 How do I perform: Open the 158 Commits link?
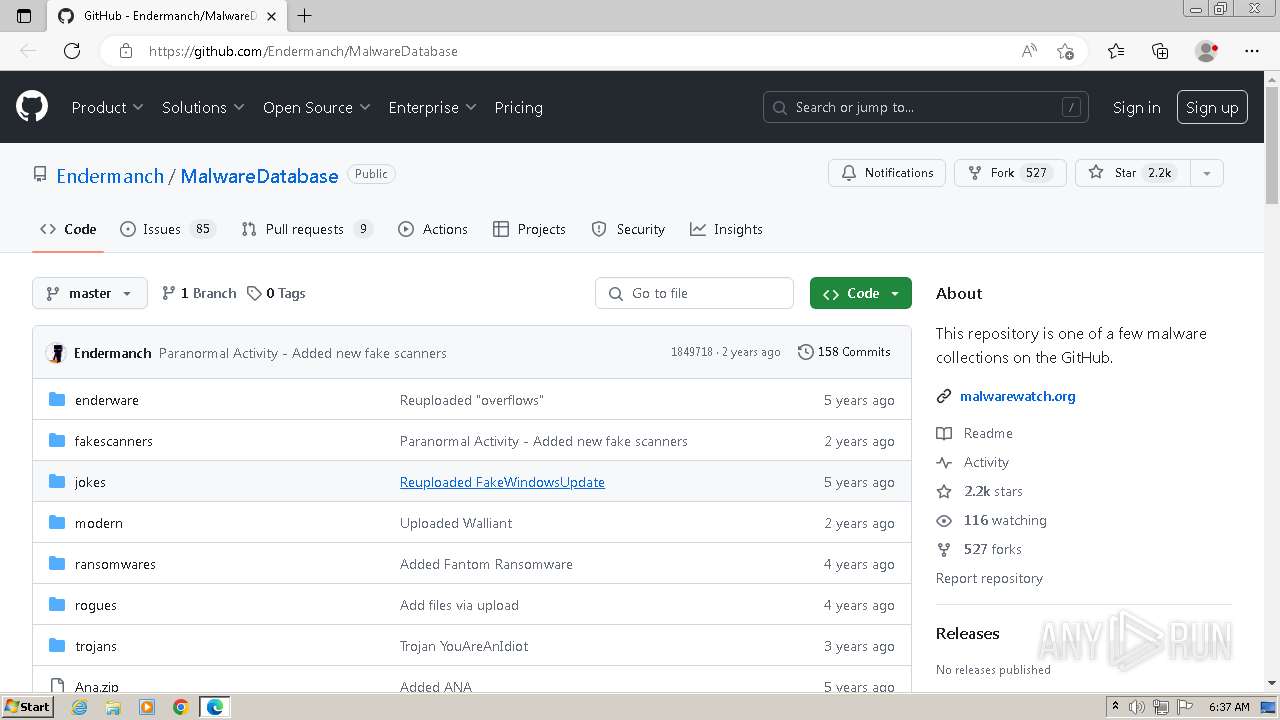[x=844, y=352]
